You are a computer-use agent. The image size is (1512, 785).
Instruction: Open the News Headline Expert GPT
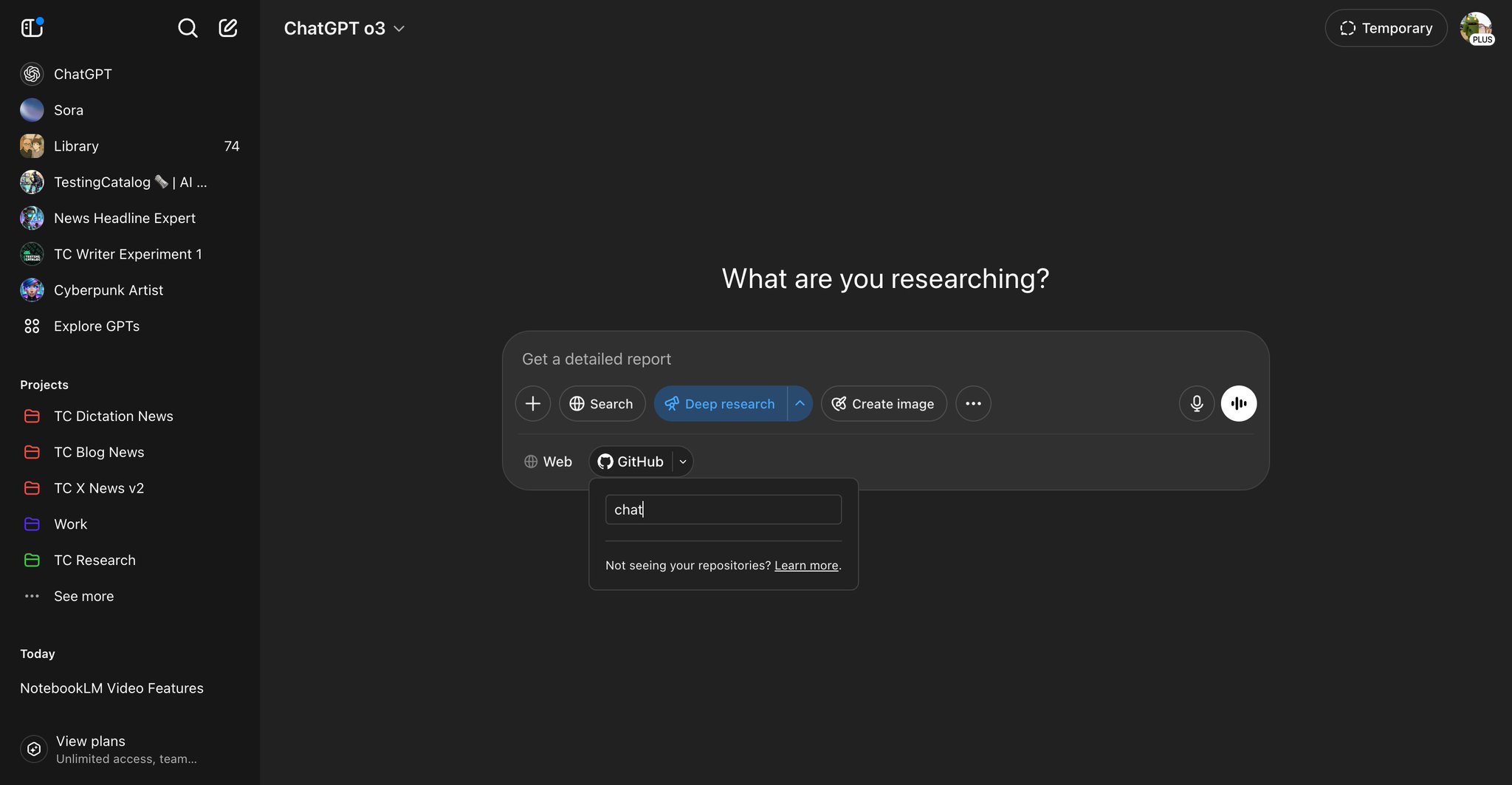click(x=130, y=219)
